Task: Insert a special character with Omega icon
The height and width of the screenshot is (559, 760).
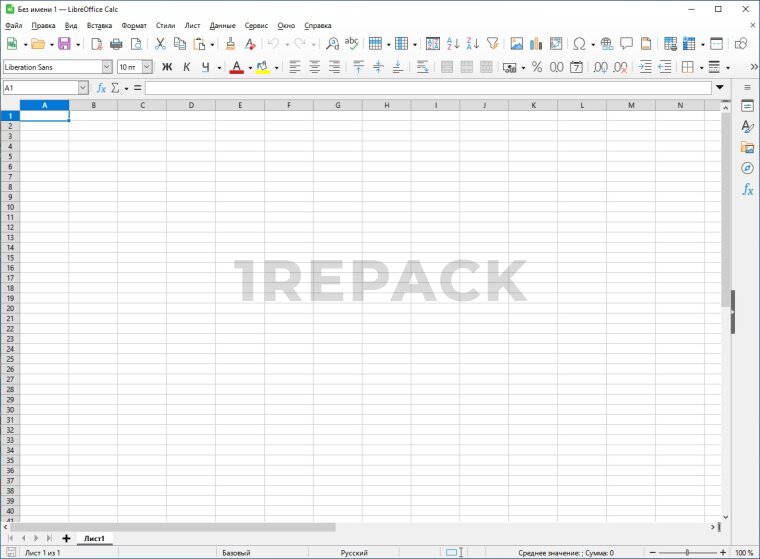Action: tap(578, 44)
